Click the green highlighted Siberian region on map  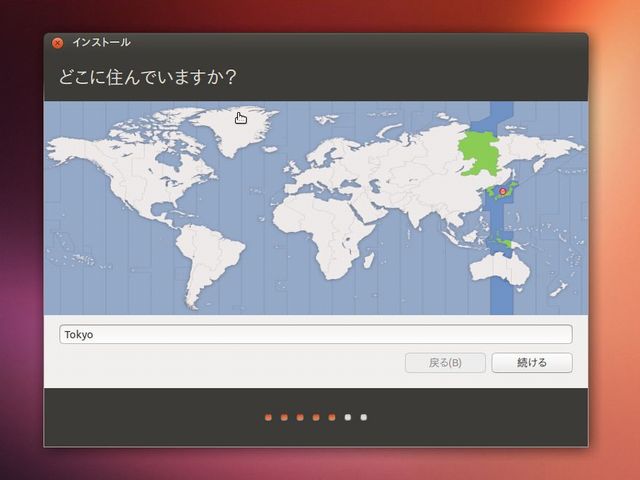click(x=480, y=153)
